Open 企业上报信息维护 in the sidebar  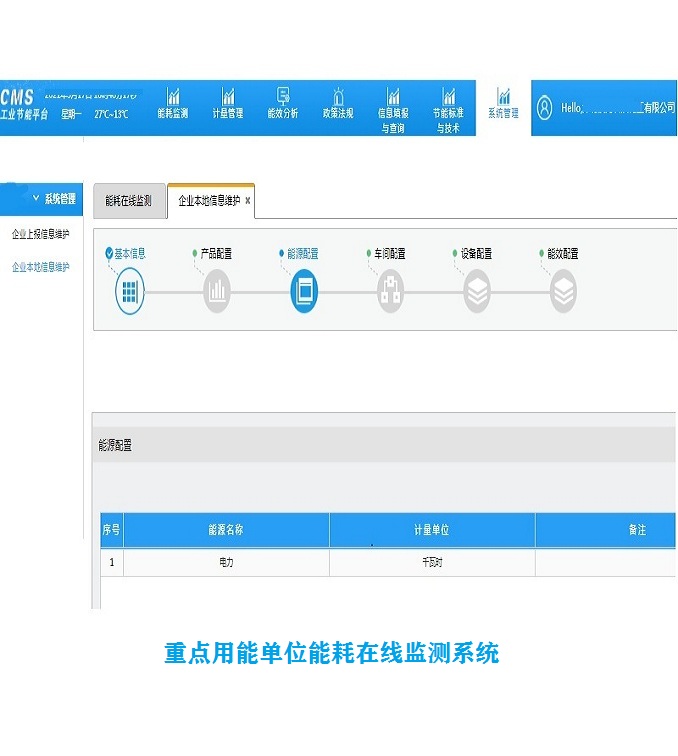(x=41, y=234)
